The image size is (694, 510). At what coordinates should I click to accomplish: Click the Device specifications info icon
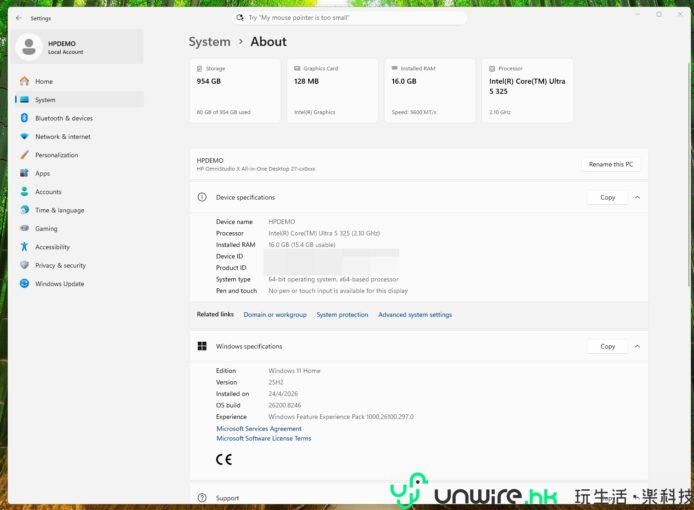click(x=202, y=197)
